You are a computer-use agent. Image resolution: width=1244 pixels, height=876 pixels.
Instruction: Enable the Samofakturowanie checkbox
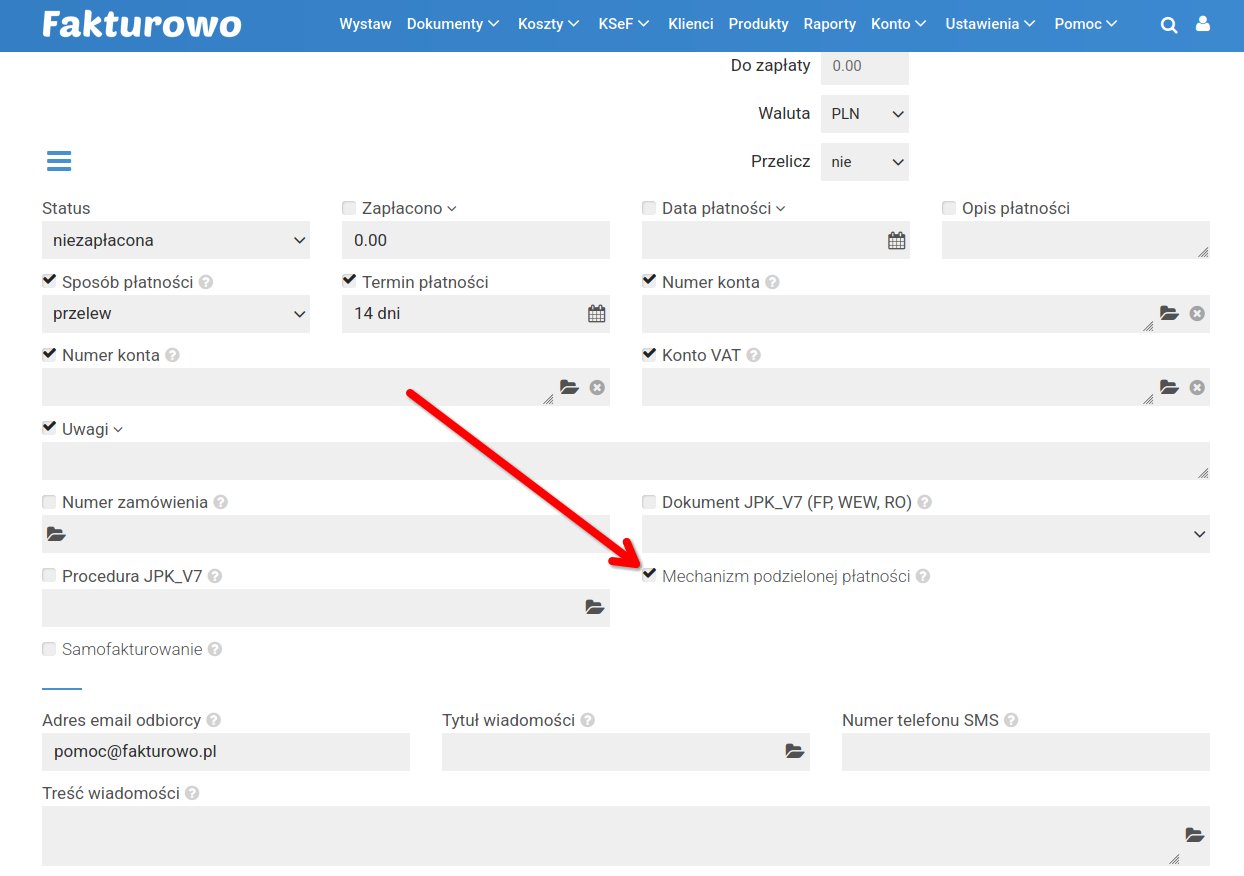pyautogui.click(x=49, y=649)
